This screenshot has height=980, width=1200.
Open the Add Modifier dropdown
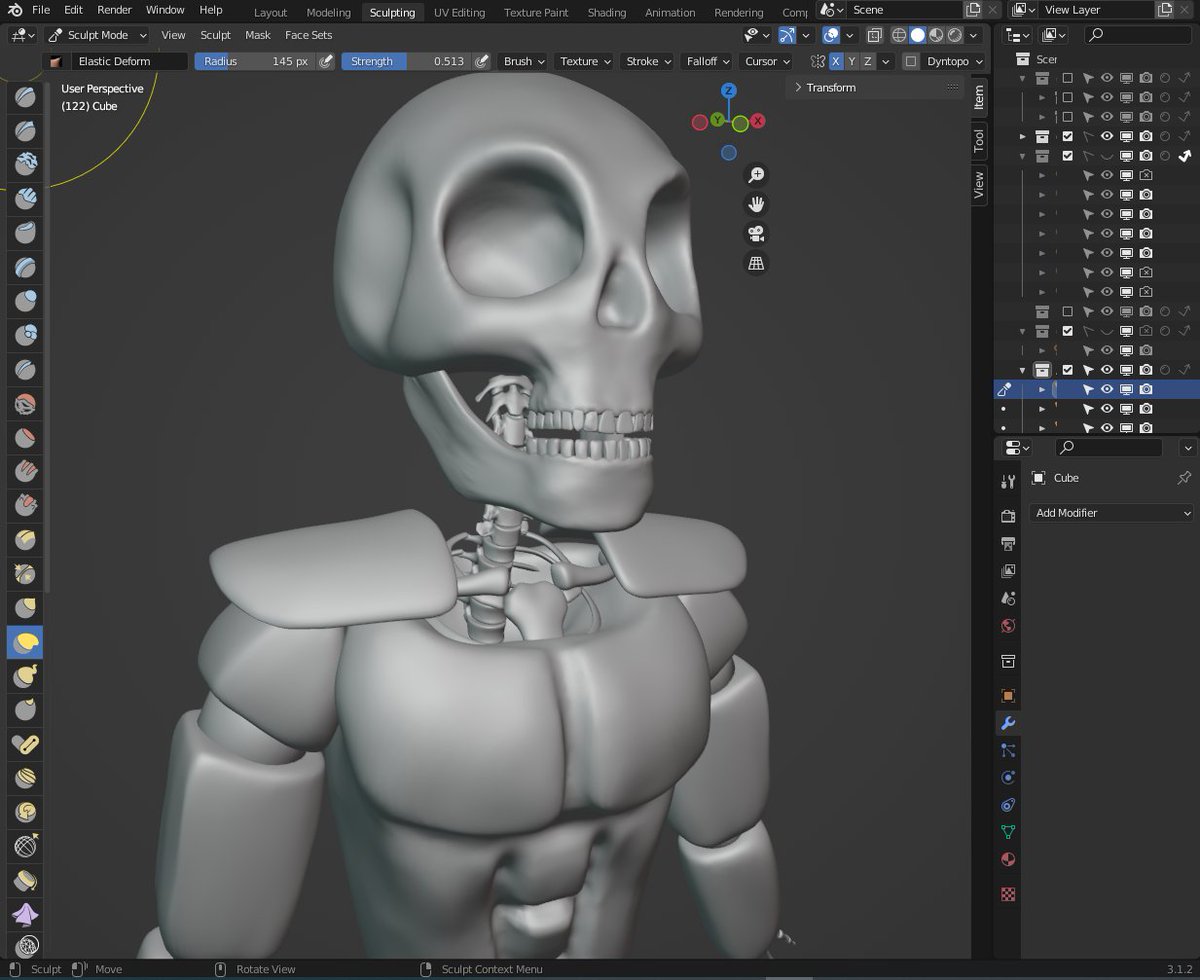tap(1111, 513)
